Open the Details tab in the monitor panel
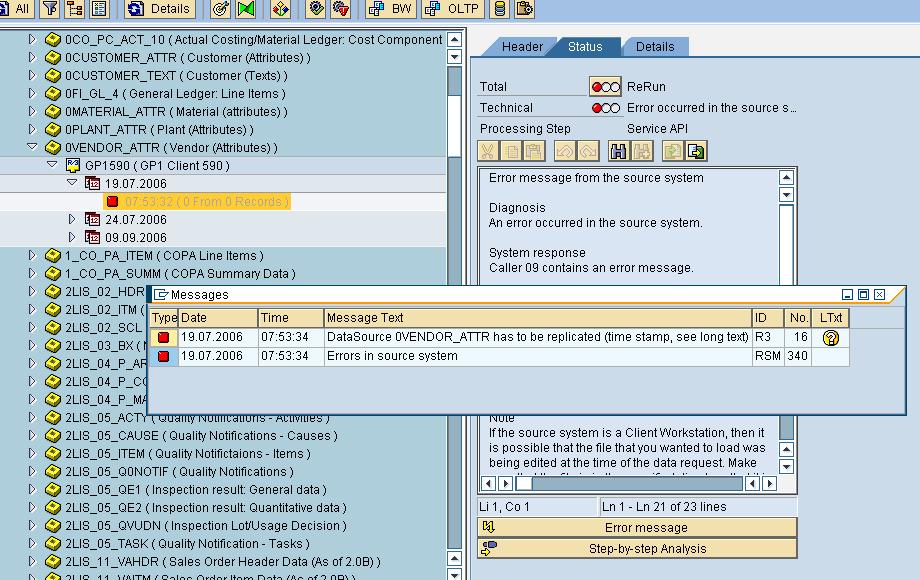The width and height of the screenshot is (920, 580). (x=655, y=46)
